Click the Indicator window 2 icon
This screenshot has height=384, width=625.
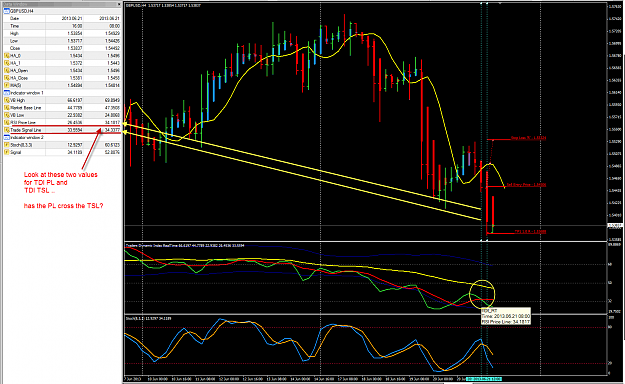click(x=6, y=138)
